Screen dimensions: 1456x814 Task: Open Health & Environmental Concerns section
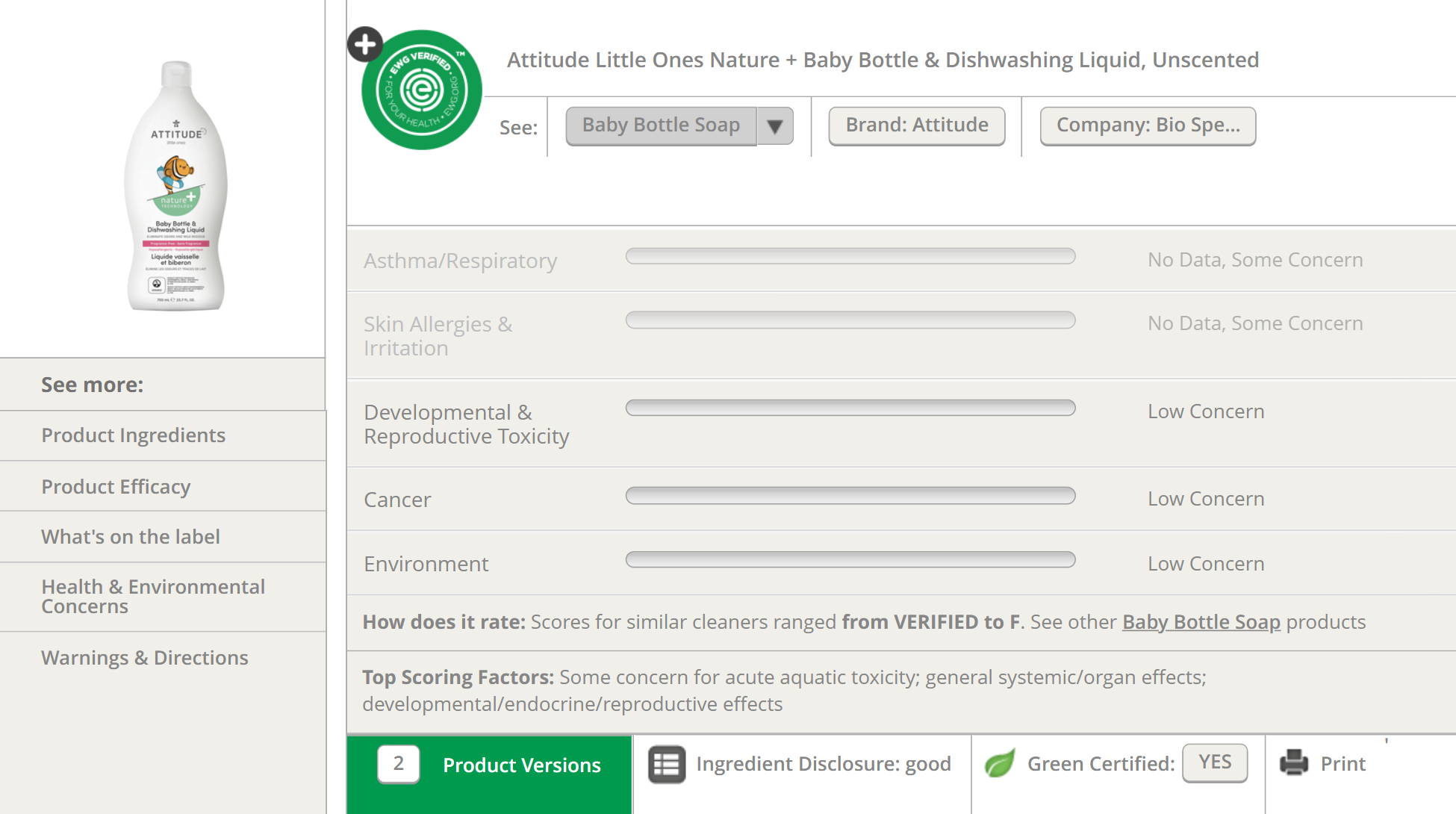pyautogui.click(x=163, y=597)
